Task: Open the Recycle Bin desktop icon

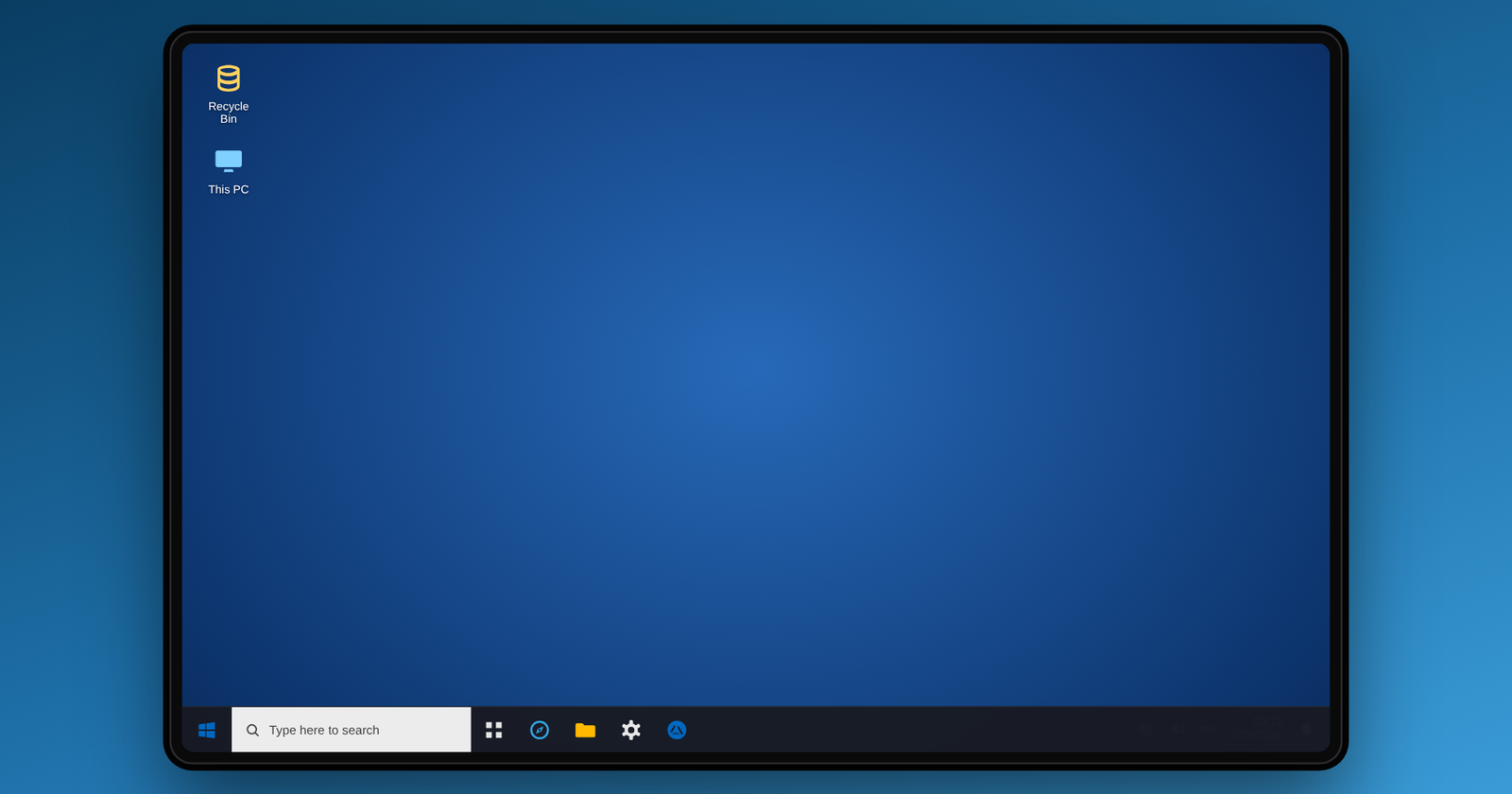Action: click(x=228, y=93)
